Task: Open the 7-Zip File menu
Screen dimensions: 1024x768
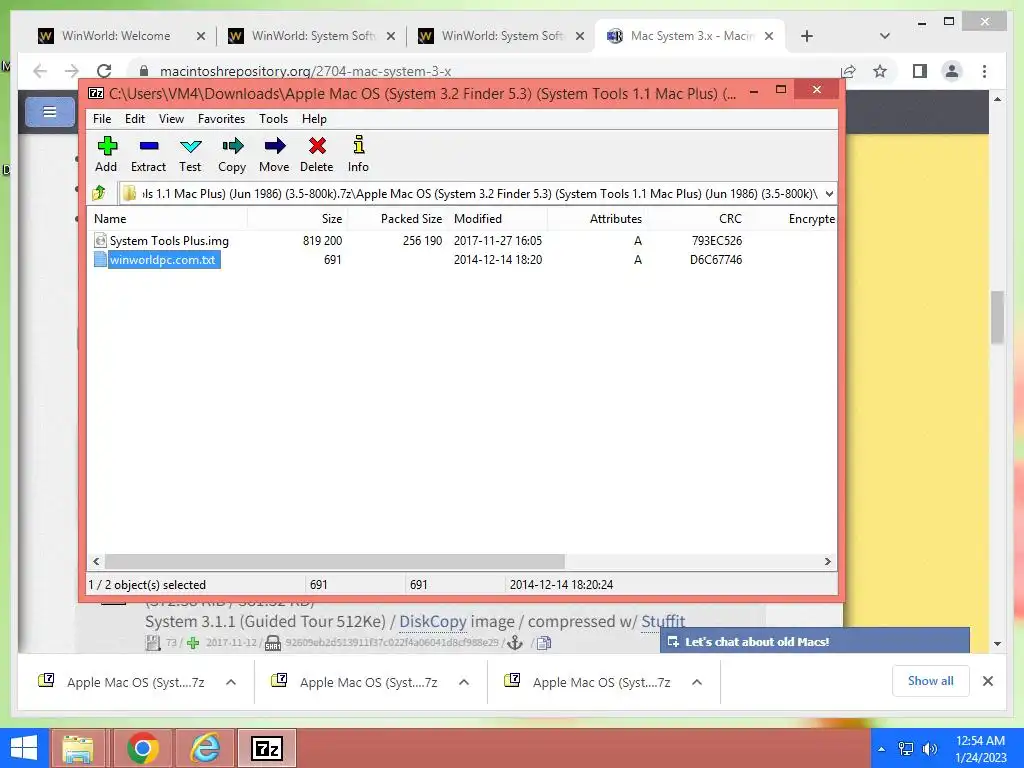Action: (102, 119)
